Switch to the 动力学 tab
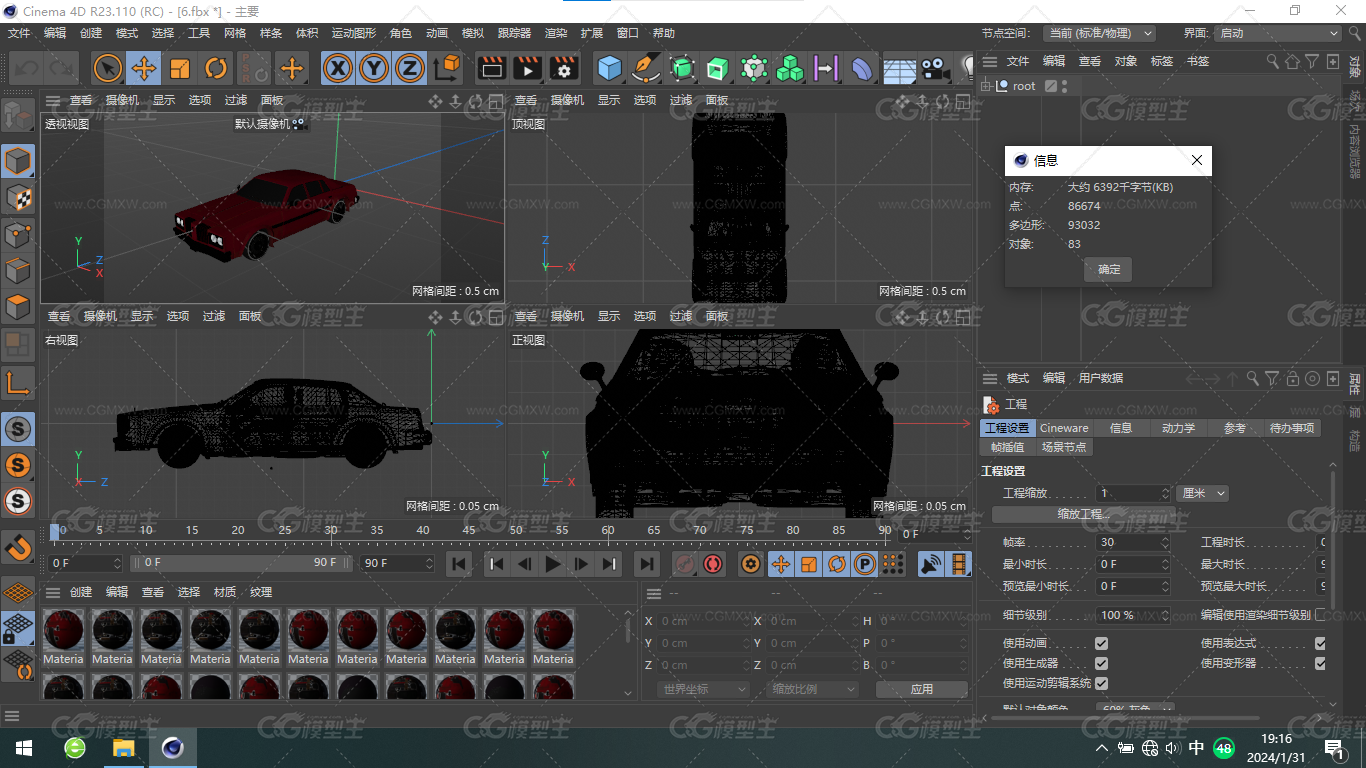 (x=1178, y=428)
